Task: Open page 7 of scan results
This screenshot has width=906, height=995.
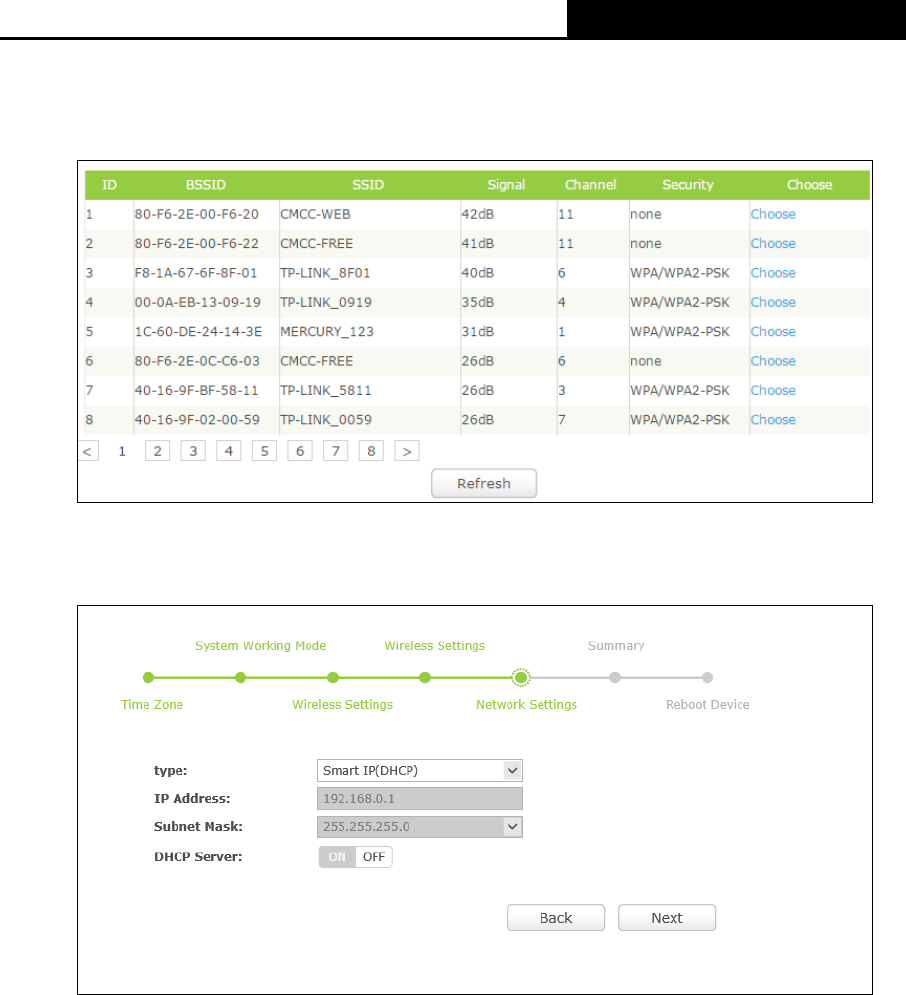Action: pyautogui.click(x=336, y=451)
